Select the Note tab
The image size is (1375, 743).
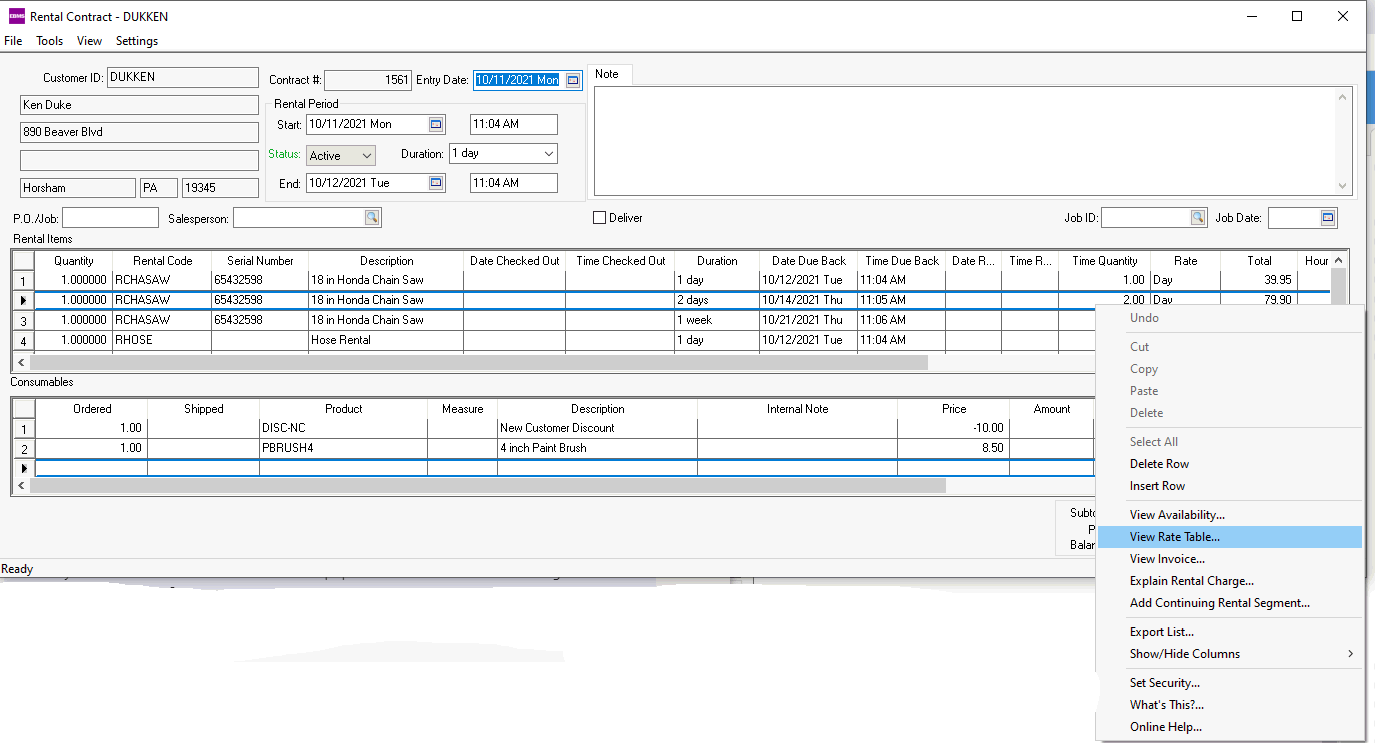(607, 74)
